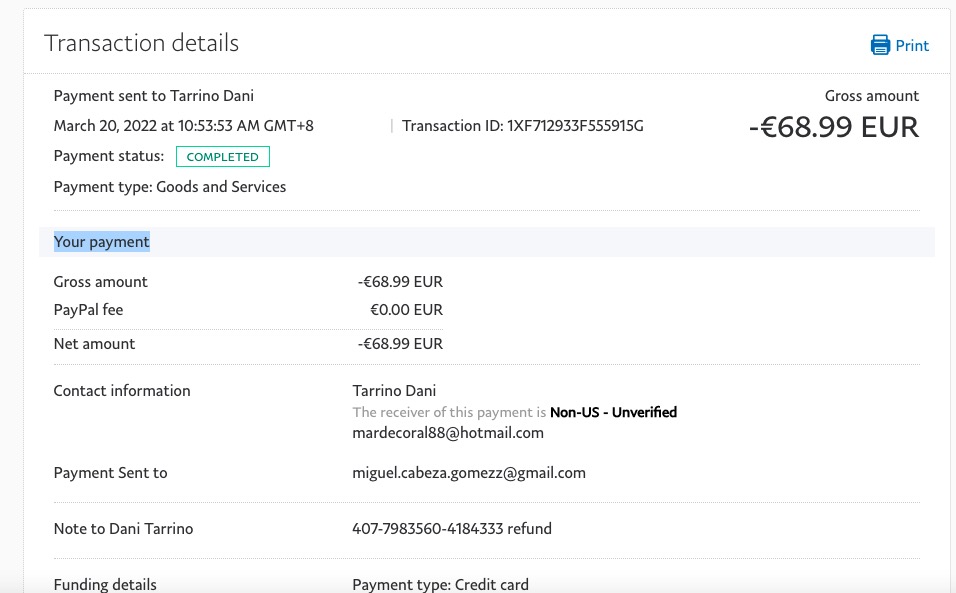Click the printer icon
This screenshot has width=956, height=593.
880,45
